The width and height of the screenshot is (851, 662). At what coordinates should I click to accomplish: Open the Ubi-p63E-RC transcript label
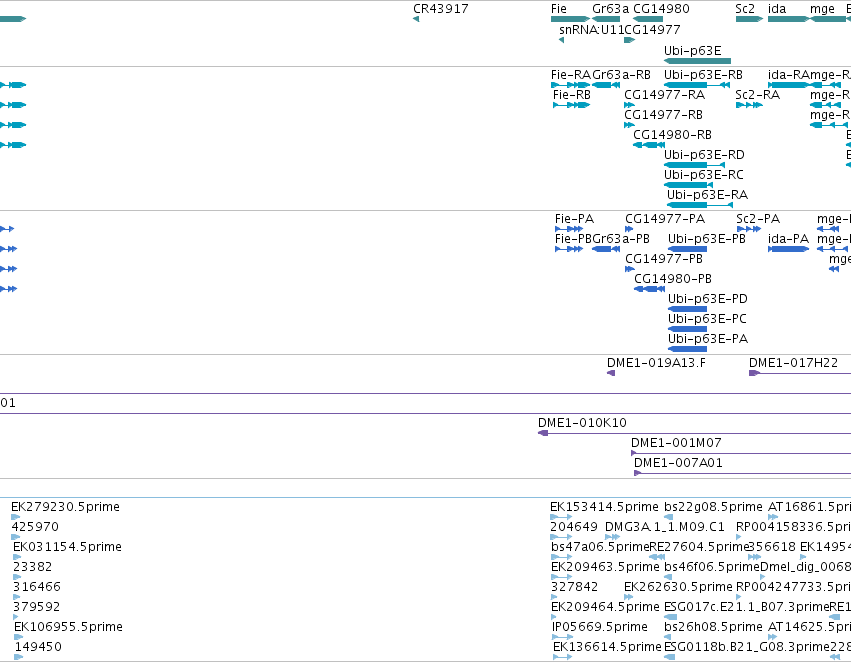pos(703,175)
